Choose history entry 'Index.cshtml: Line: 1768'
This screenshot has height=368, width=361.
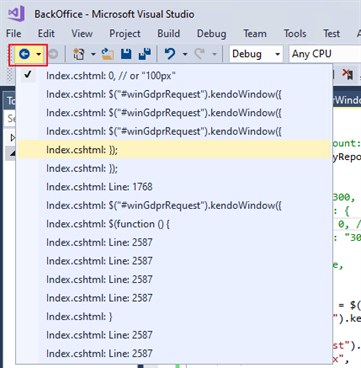coord(175,187)
